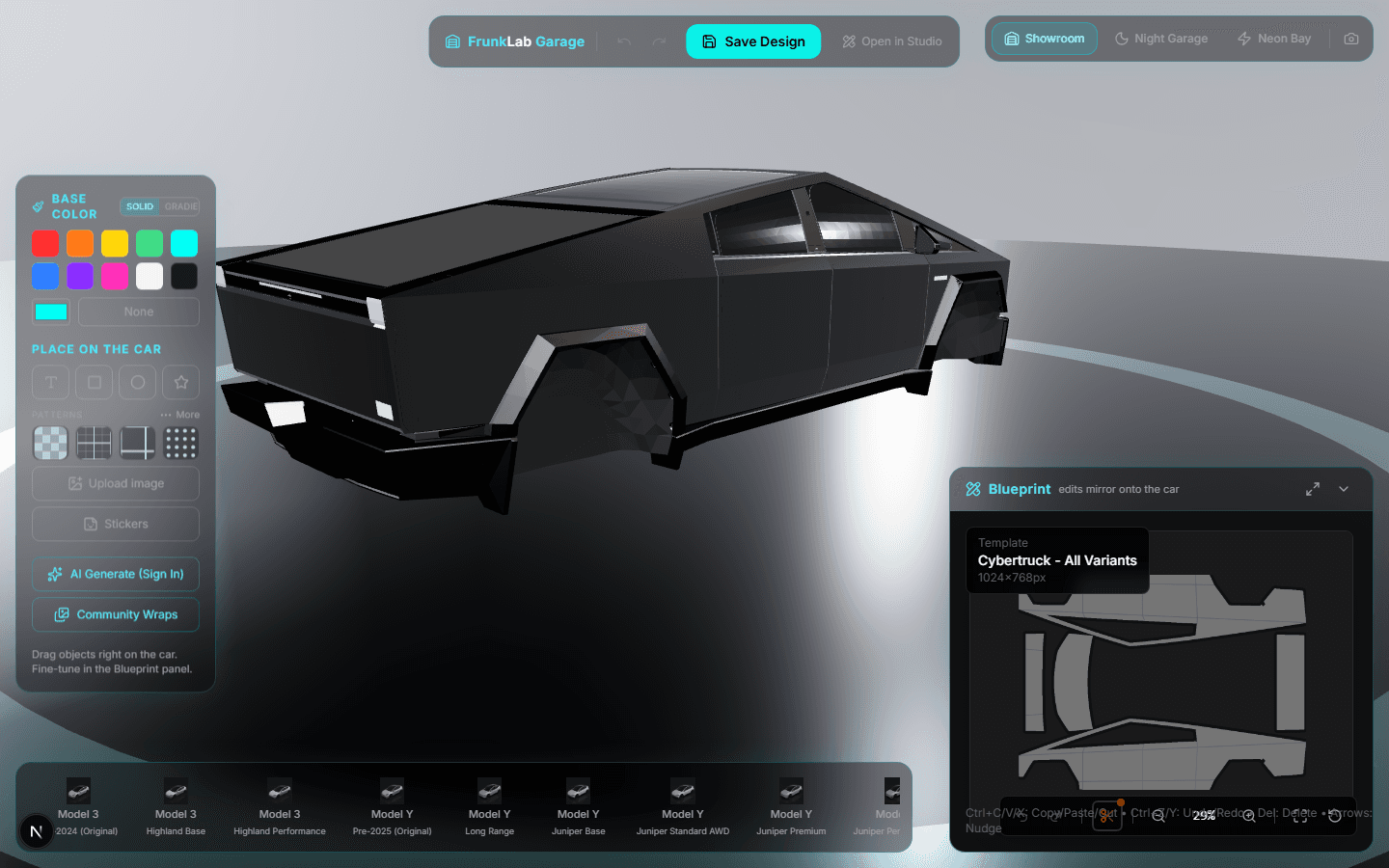The height and width of the screenshot is (868, 1389).
Task: Select Model Y Juniper Standard AWD car
Action: point(683,807)
